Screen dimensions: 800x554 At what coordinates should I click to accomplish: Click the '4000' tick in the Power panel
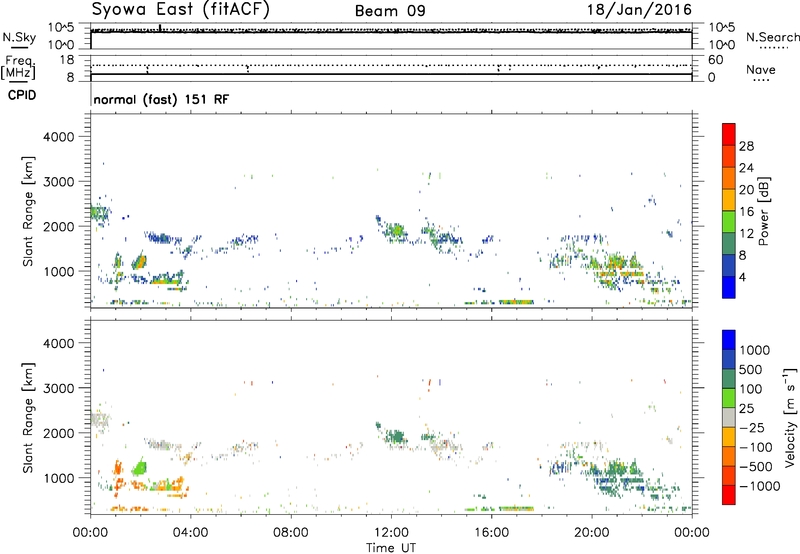pos(59,137)
